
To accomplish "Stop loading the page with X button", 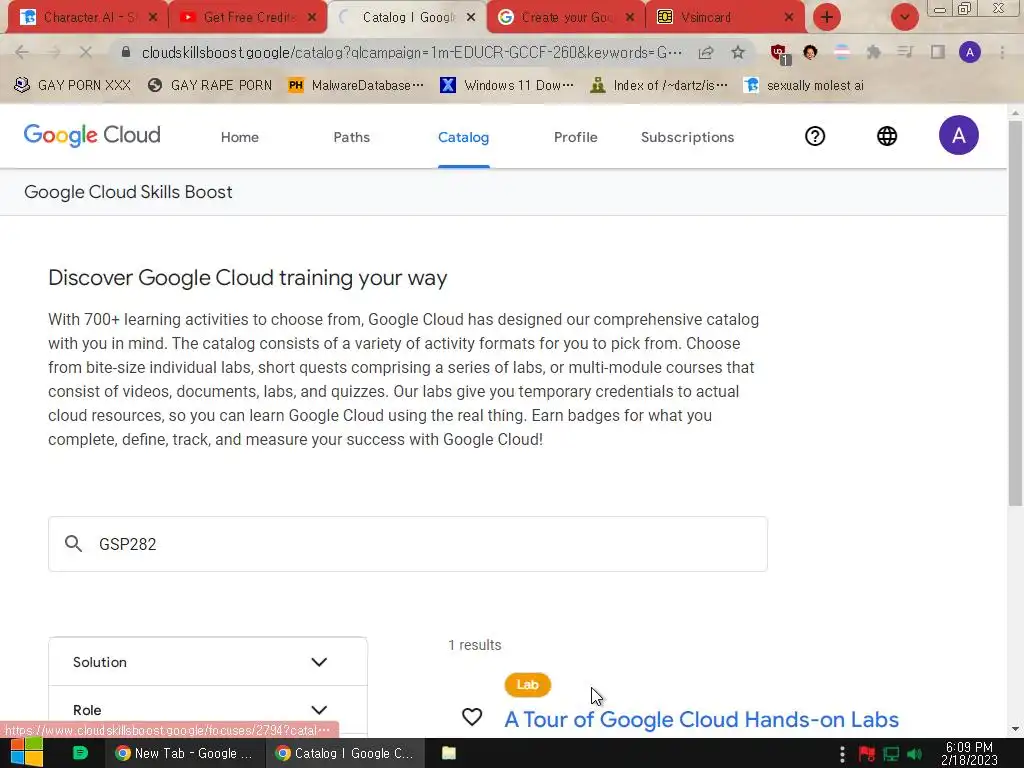I will tap(85, 52).
